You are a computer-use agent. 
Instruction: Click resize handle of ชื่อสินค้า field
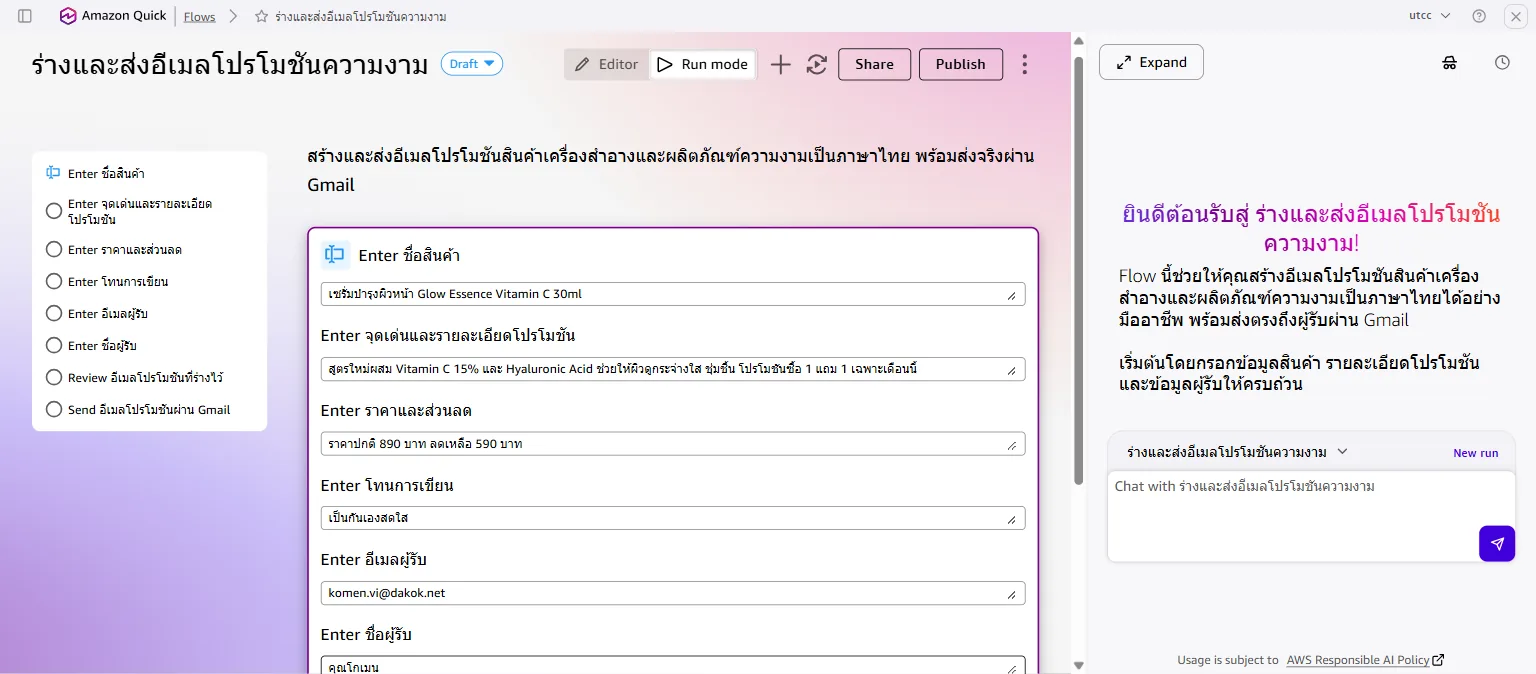(x=1011, y=295)
